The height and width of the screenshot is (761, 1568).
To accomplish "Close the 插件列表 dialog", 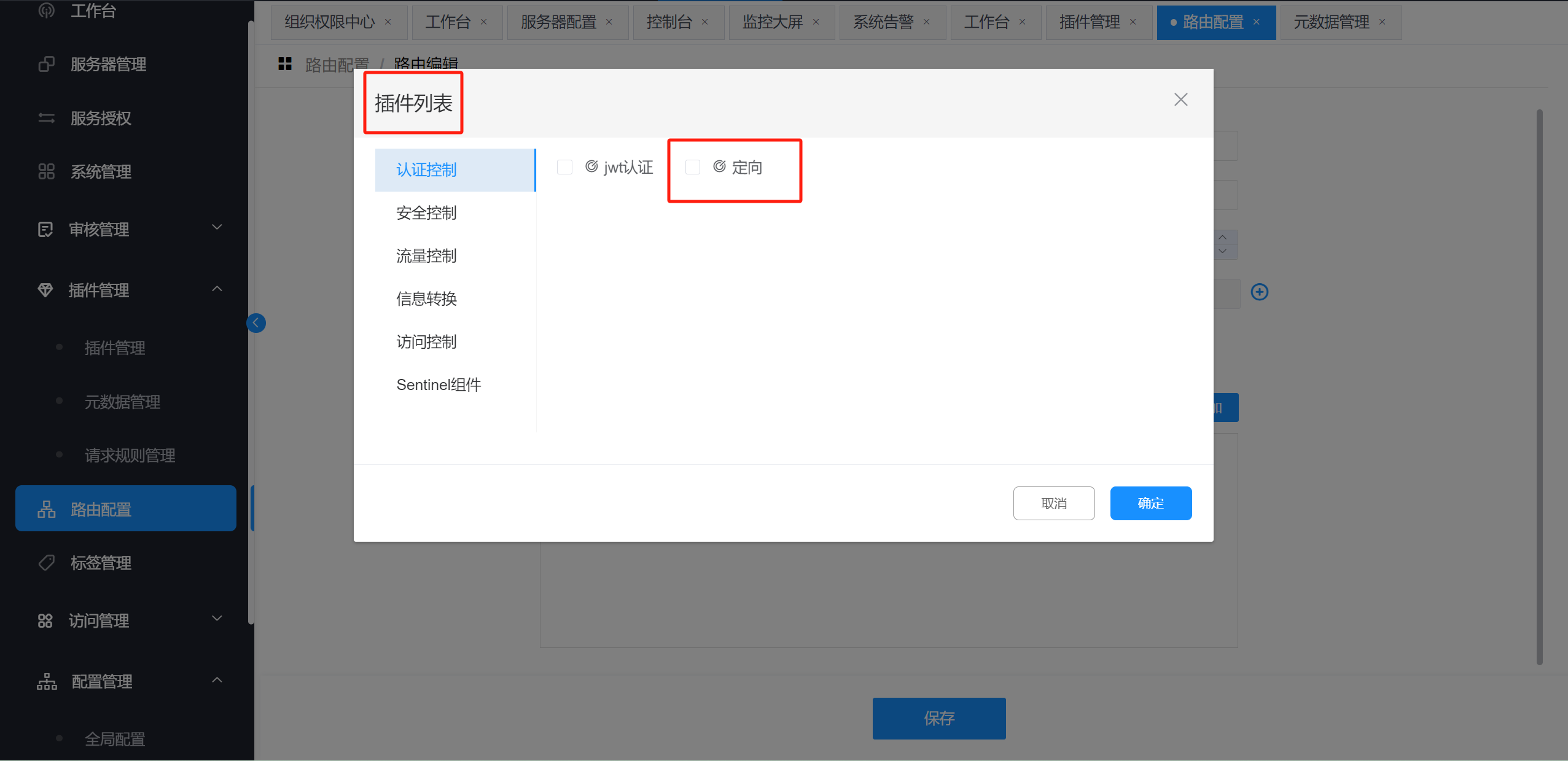I will click(1180, 100).
